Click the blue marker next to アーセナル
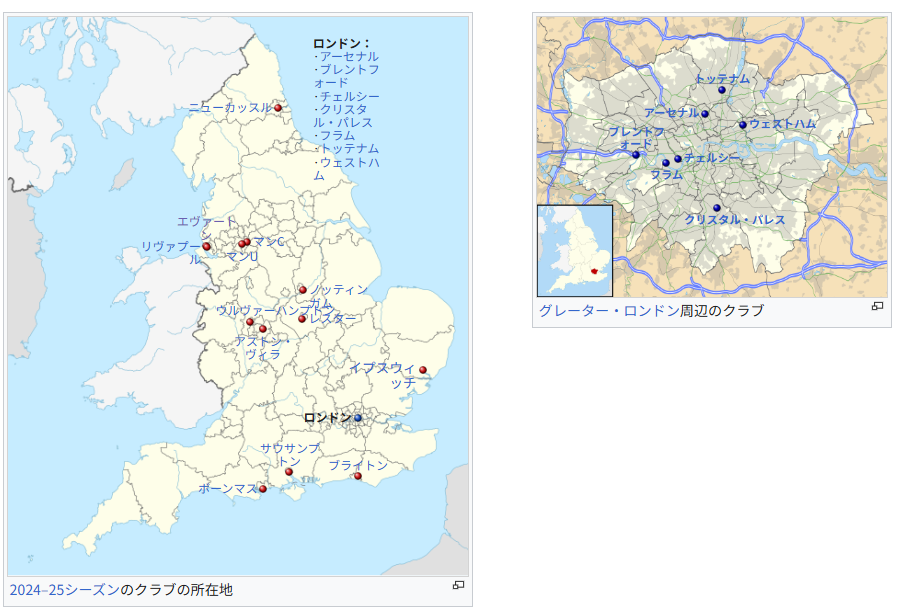 click(x=705, y=114)
